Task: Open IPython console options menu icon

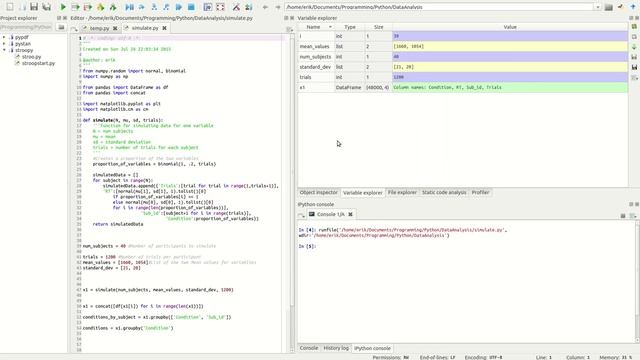Action: (x=633, y=216)
